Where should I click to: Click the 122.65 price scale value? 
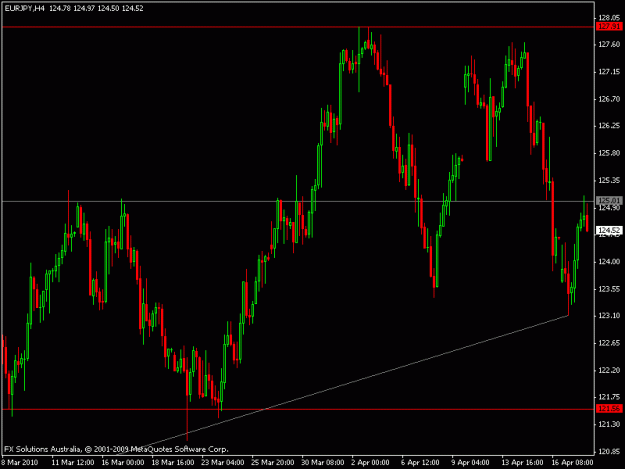pos(609,343)
